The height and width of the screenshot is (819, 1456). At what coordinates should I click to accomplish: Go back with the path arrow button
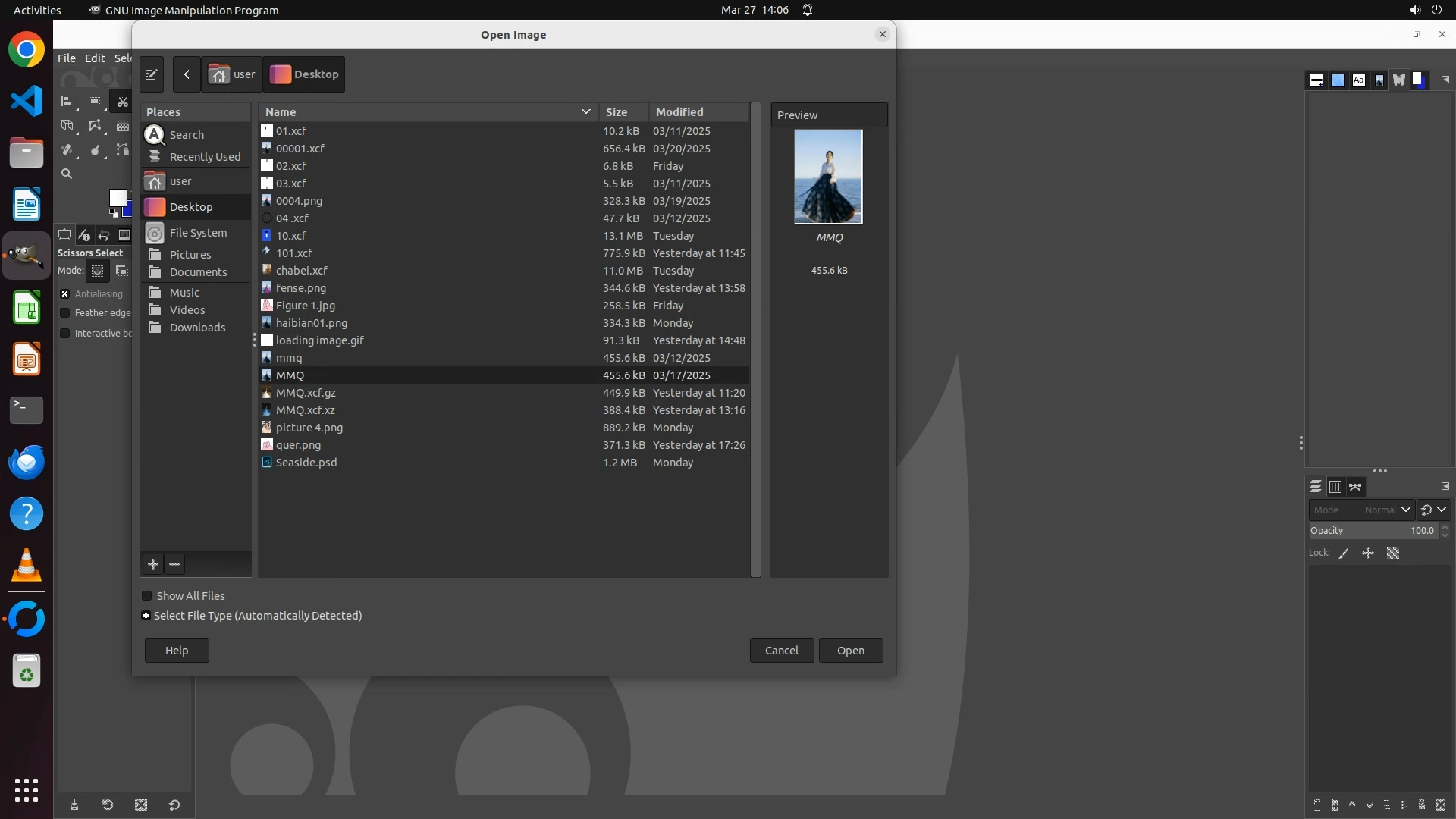coord(187,74)
